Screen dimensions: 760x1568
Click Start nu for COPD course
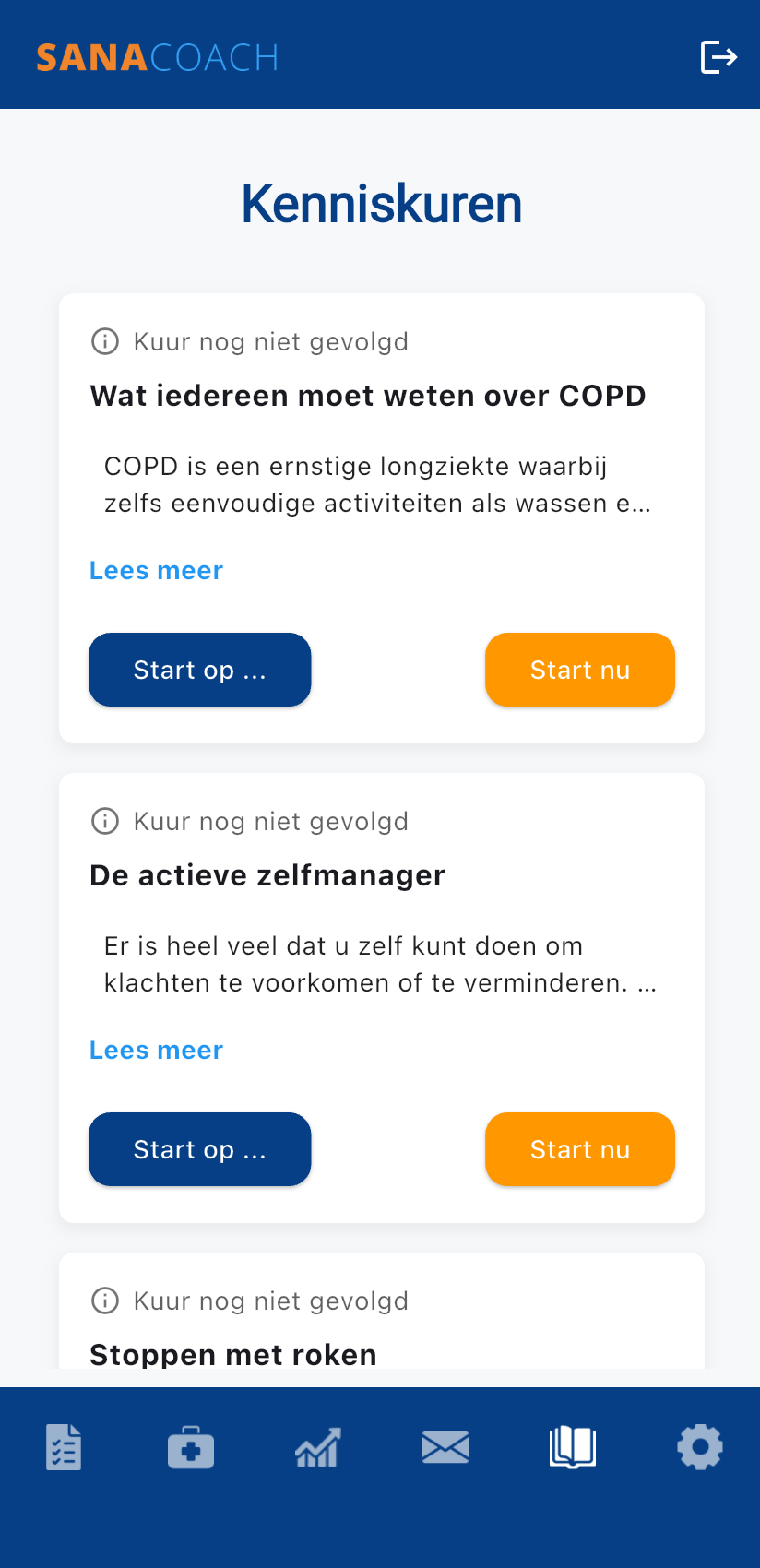(x=580, y=670)
